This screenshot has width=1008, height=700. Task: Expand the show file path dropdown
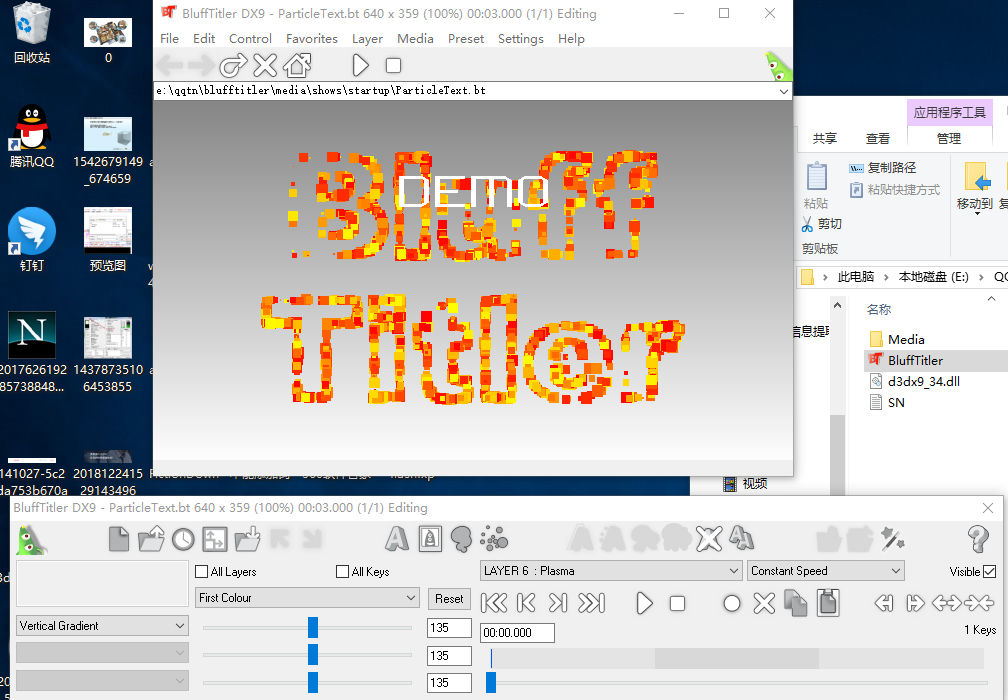tap(784, 91)
